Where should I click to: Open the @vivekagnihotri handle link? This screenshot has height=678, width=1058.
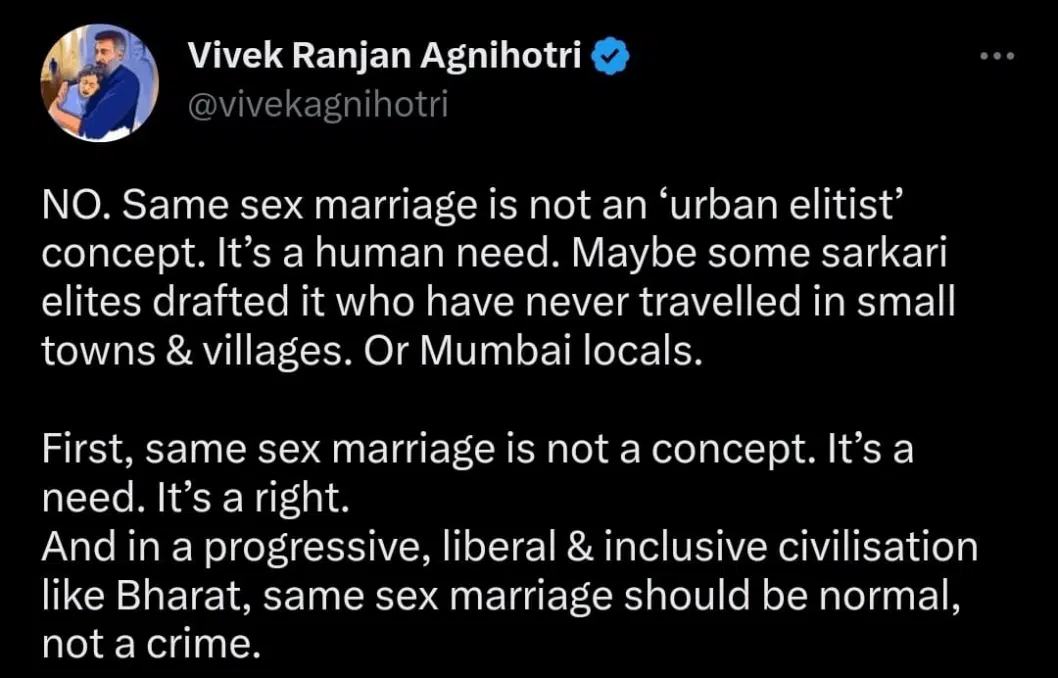pyautogui.click(x=318, y=102)
